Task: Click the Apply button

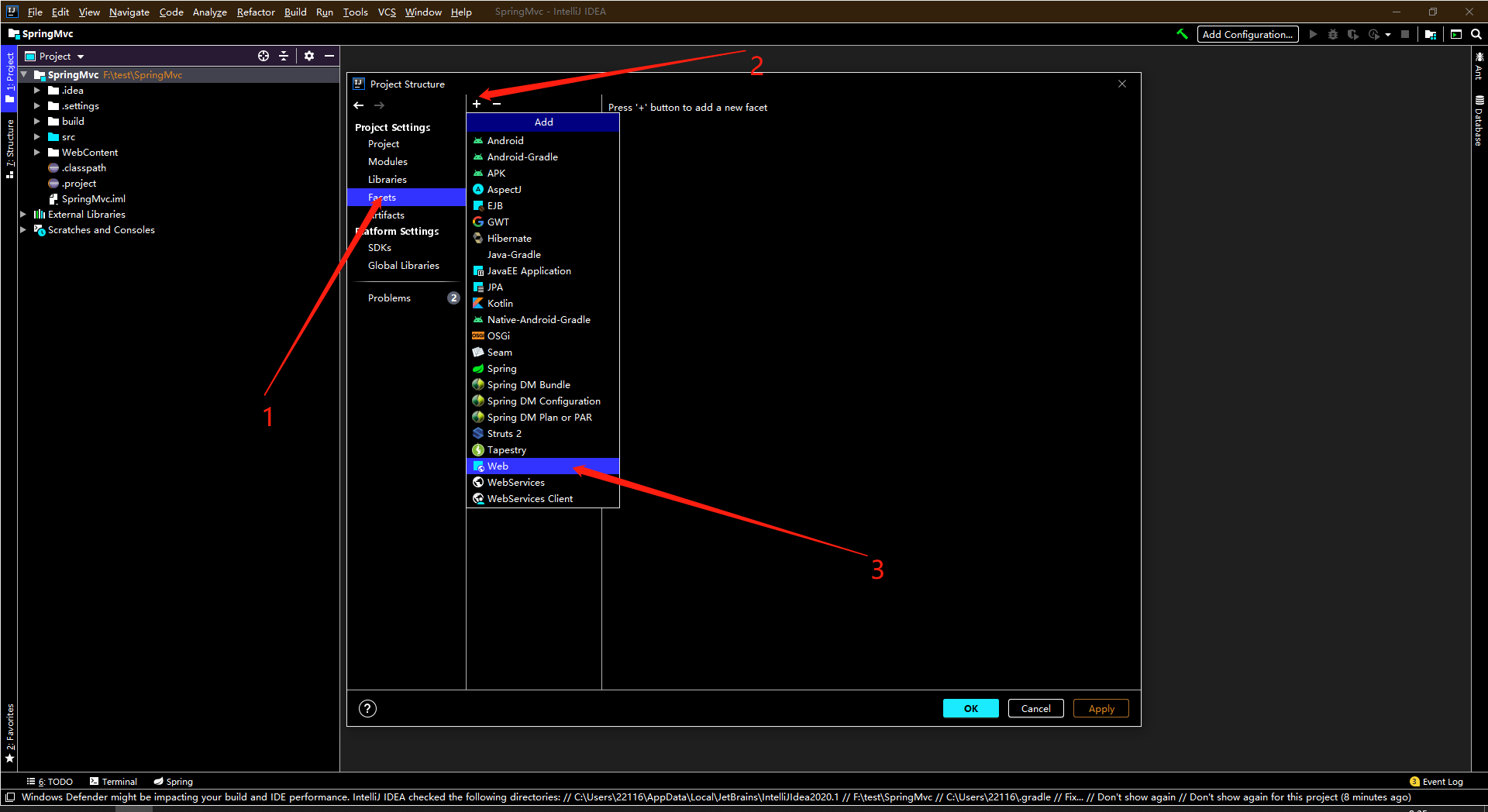Action: click(x=1100, y=708)
